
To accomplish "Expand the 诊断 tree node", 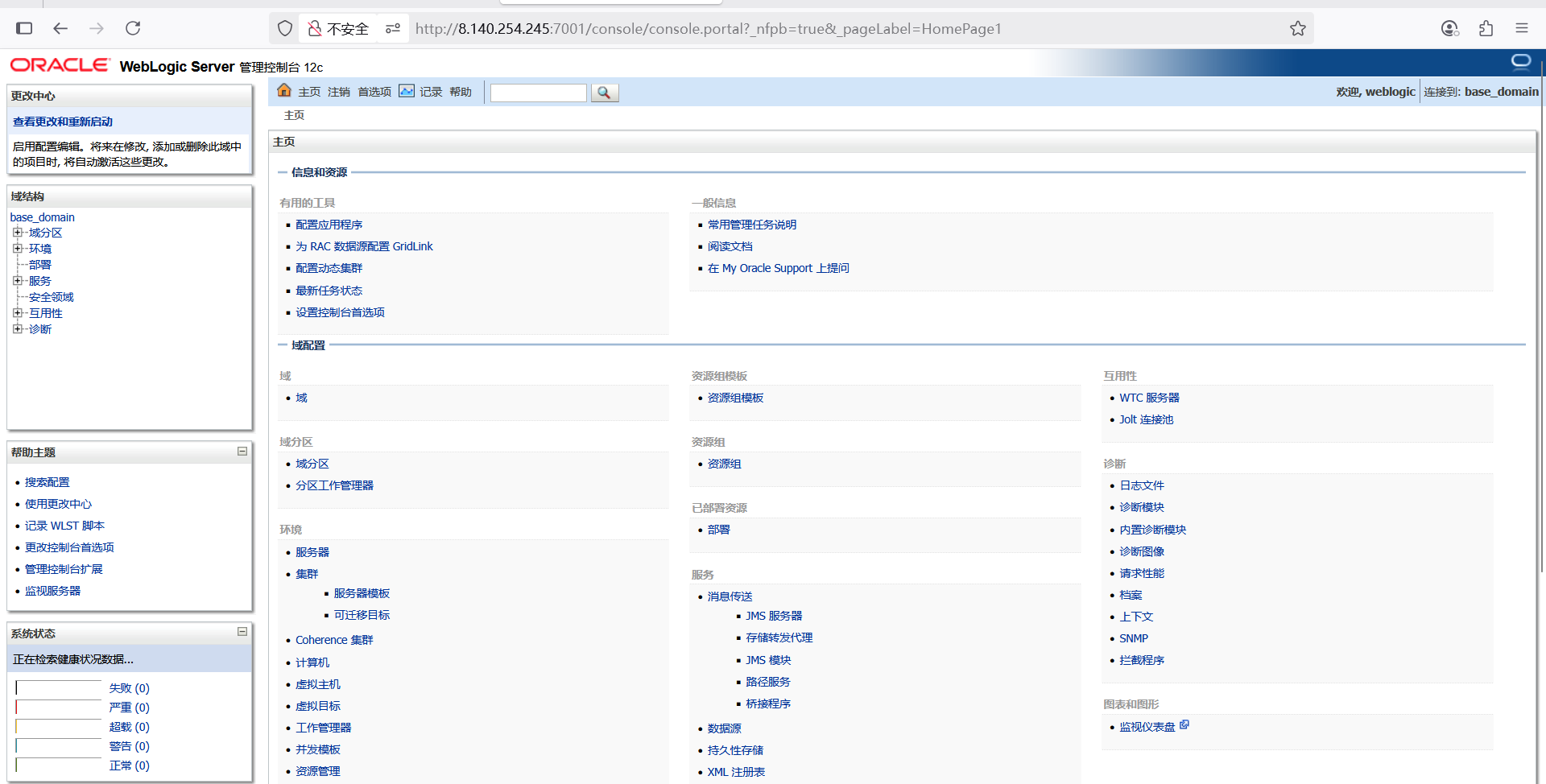I will click(17, 329).
